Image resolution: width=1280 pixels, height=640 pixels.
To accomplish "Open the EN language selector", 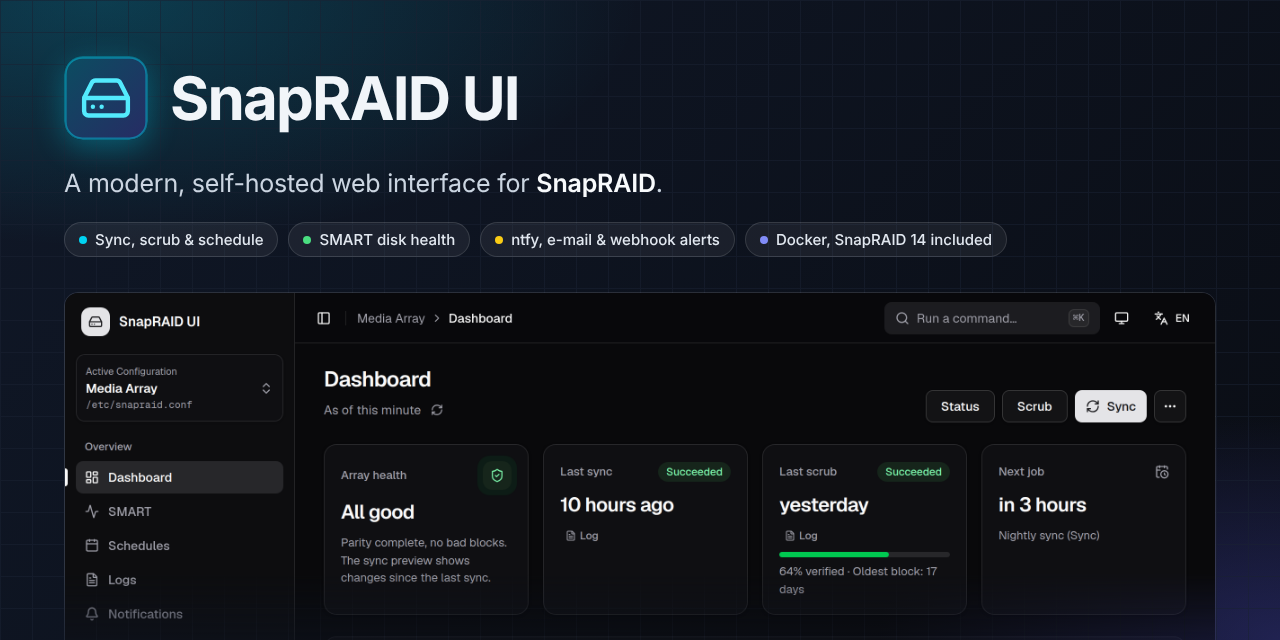I will coord(1172,318).
